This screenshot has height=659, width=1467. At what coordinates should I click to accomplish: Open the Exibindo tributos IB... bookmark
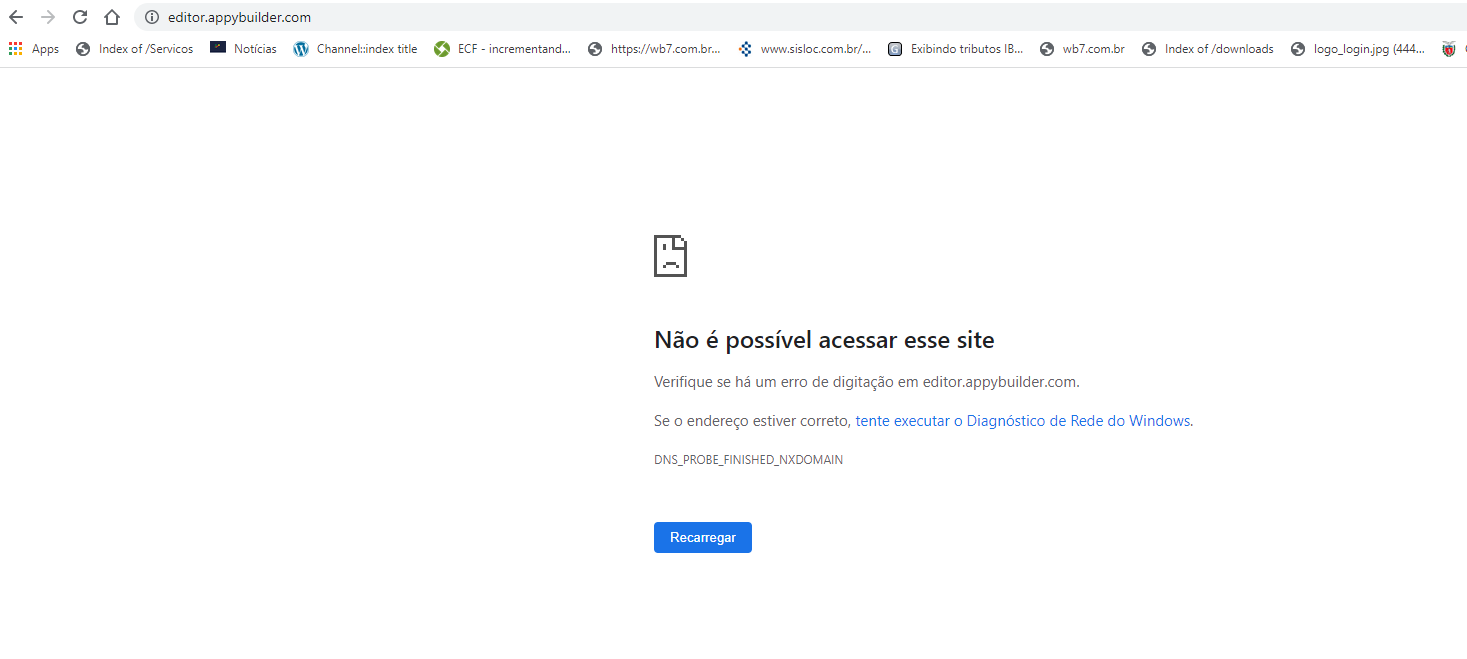pyautogui.click(x=956, y=49)
